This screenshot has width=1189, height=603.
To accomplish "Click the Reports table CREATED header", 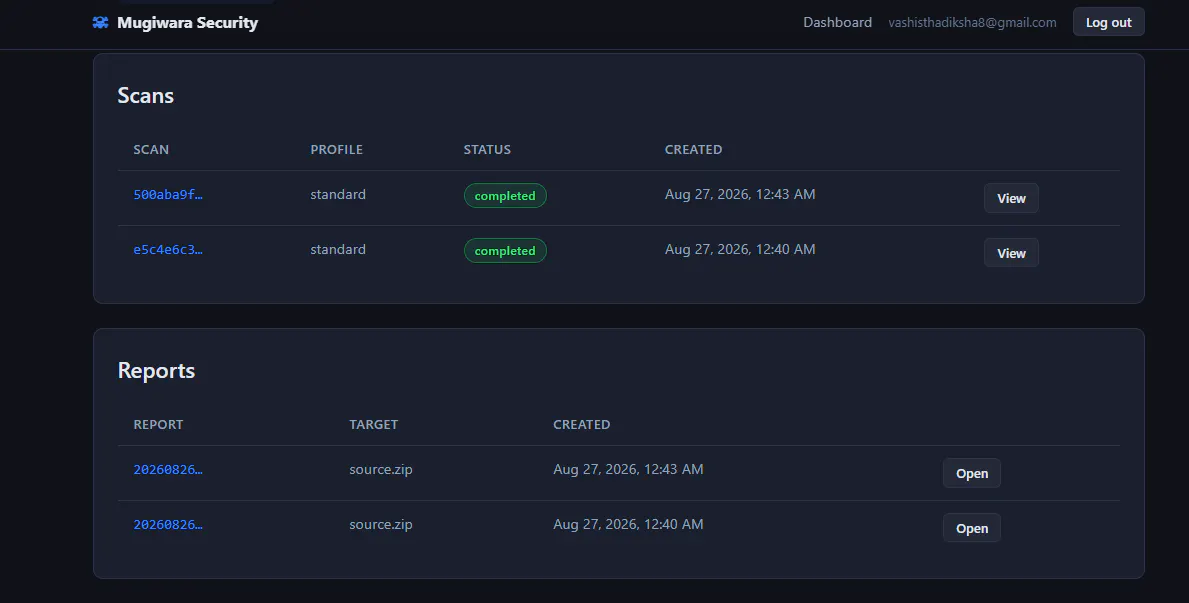I will [x=581, y=425].
